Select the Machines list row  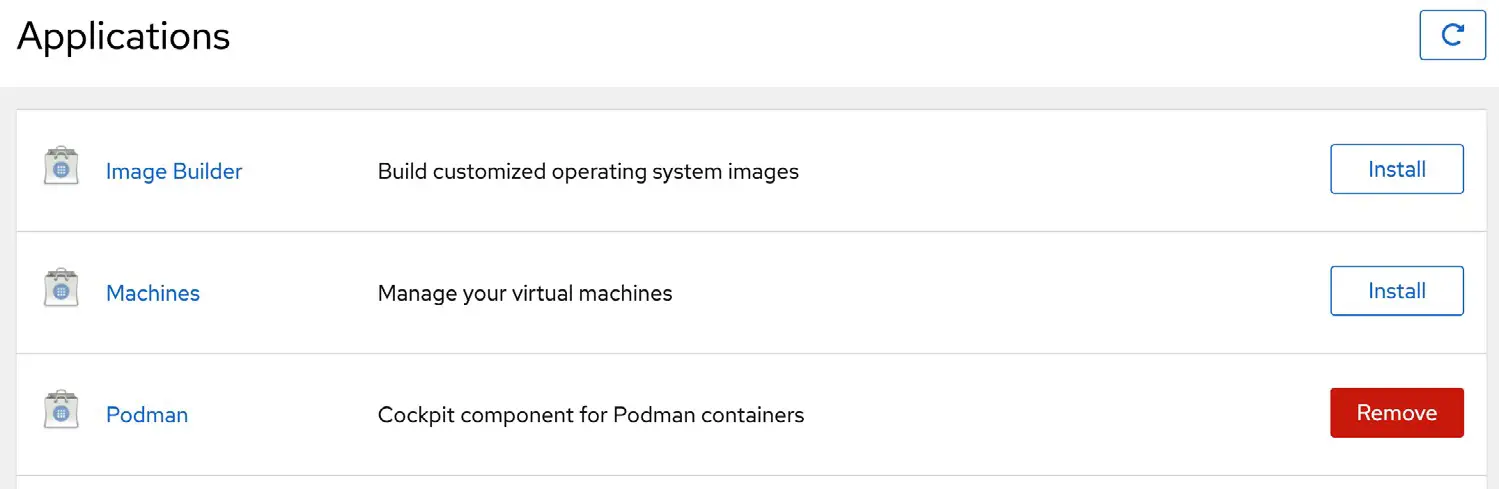point(751,293)
